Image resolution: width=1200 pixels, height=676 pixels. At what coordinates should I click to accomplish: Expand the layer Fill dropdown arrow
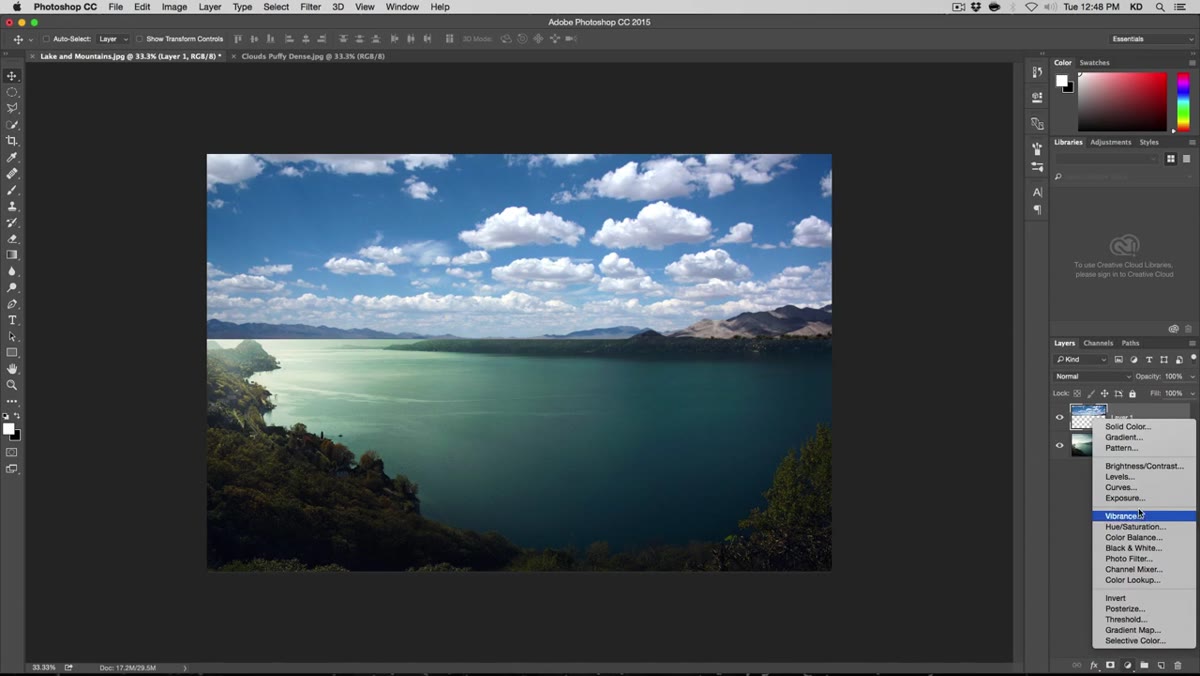pos(1192,393)
